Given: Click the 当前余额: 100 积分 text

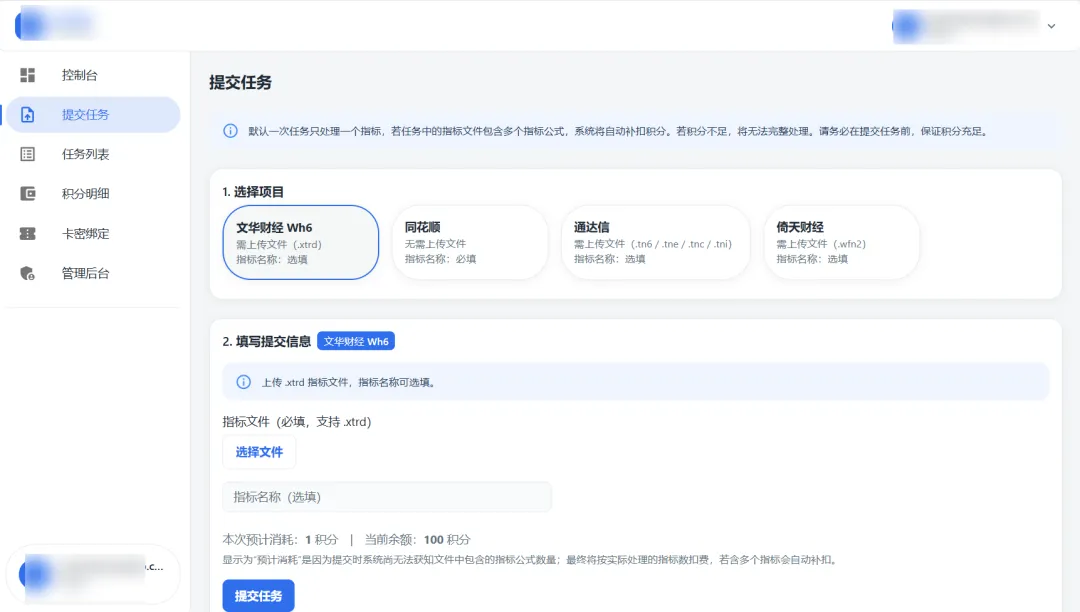Looking at the screenshot, I should pyautogui.click(x=417, y=540).
